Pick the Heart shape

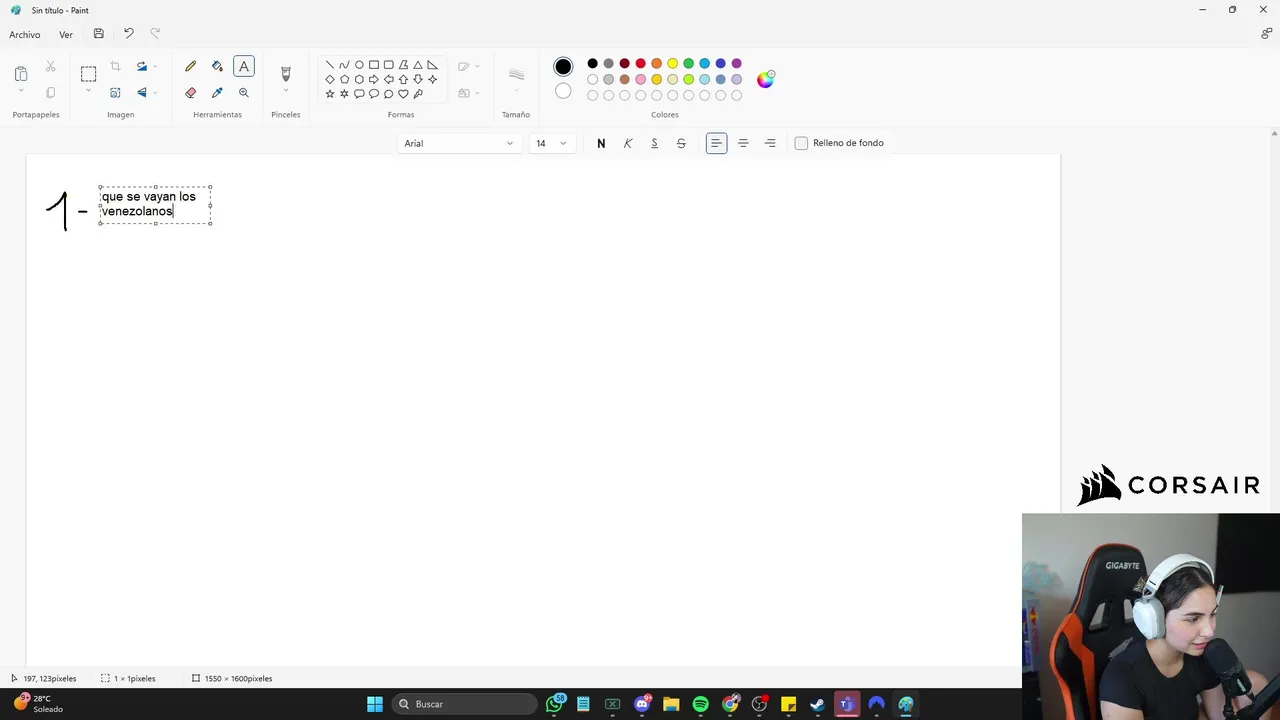[x=403, y=94]
